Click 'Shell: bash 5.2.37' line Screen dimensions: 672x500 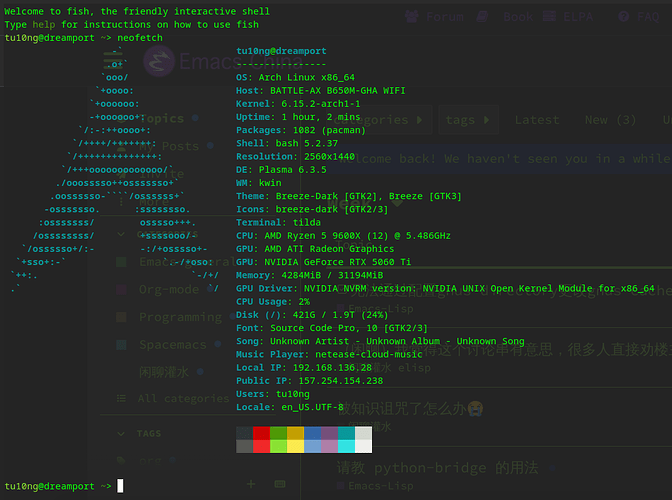pos(287,144)
